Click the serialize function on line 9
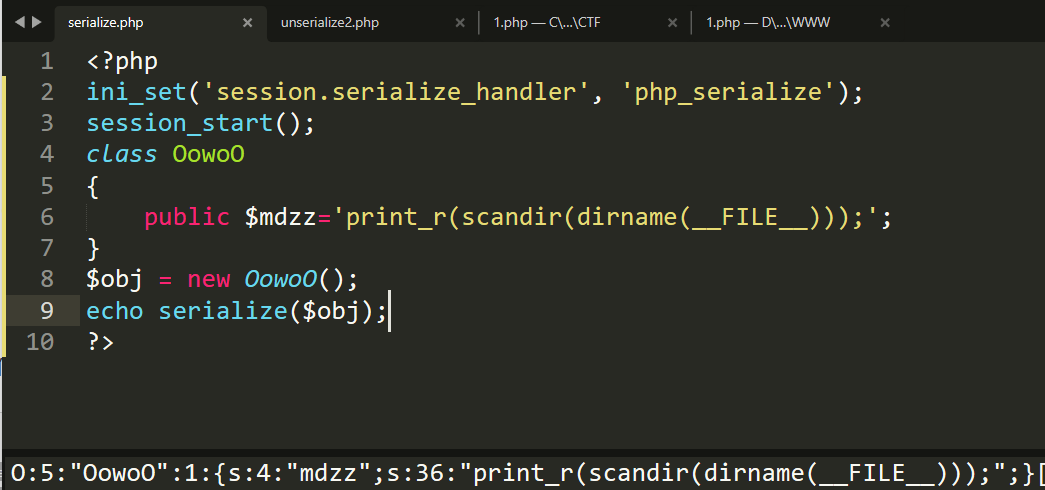 (x=223, y=311)
